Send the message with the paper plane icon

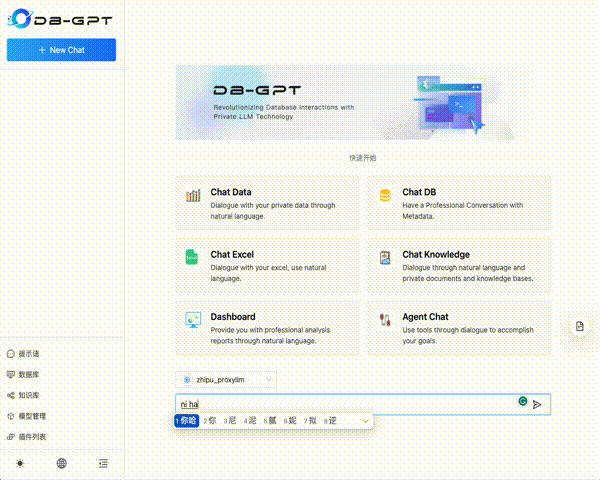pos(537,405)
